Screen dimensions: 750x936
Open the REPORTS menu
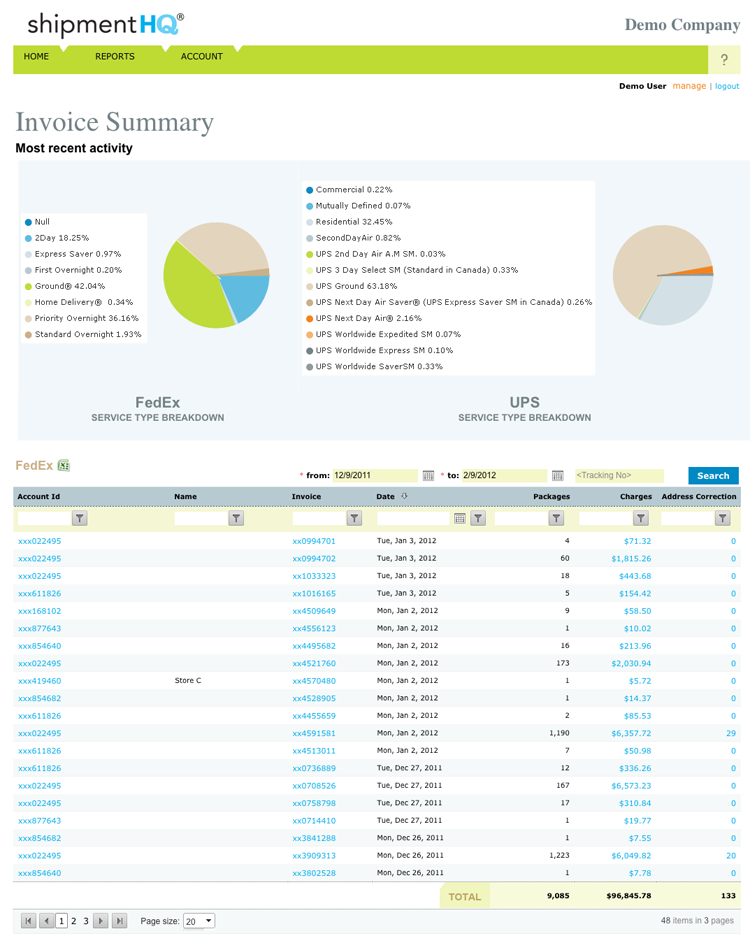[x=115, y=57]
